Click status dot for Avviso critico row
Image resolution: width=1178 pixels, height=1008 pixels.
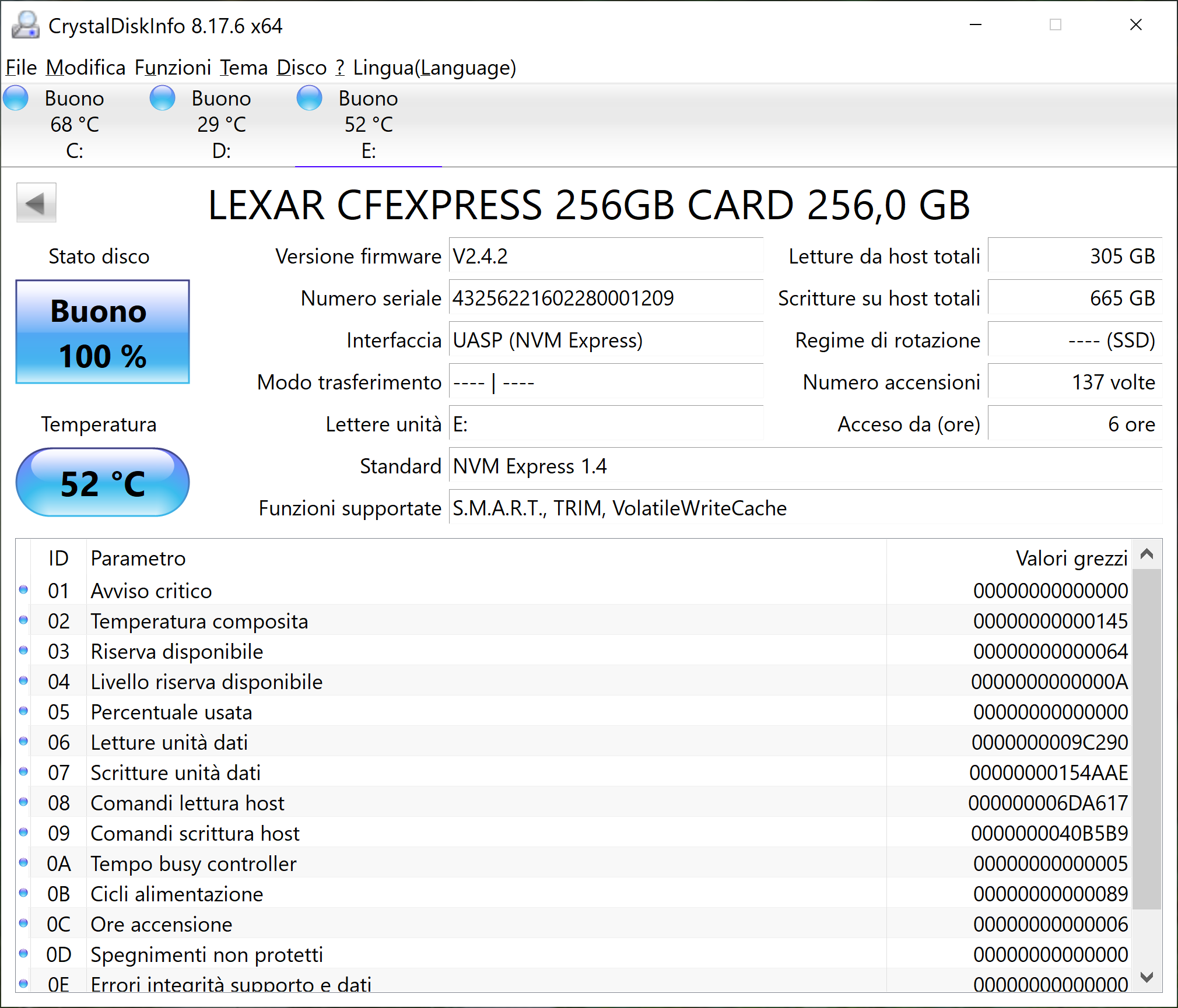tap(23, 590)
